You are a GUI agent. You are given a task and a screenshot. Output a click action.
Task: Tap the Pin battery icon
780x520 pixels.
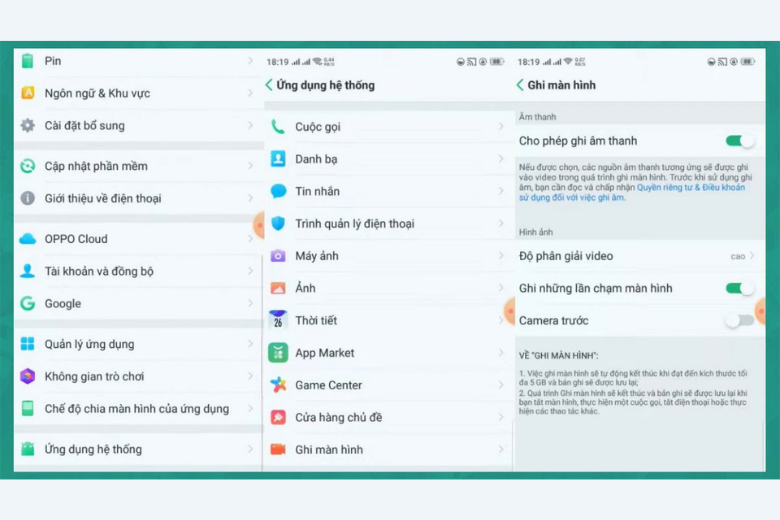(27, 61)
